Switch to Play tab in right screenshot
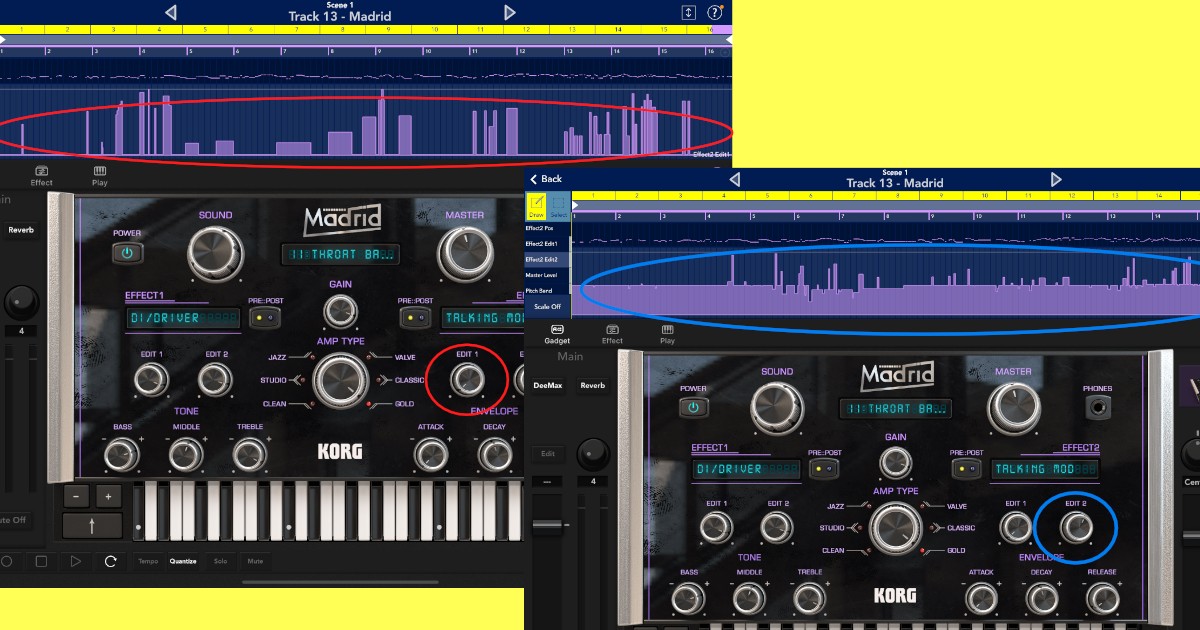1200x630 pixels. [x=667, y=334]
